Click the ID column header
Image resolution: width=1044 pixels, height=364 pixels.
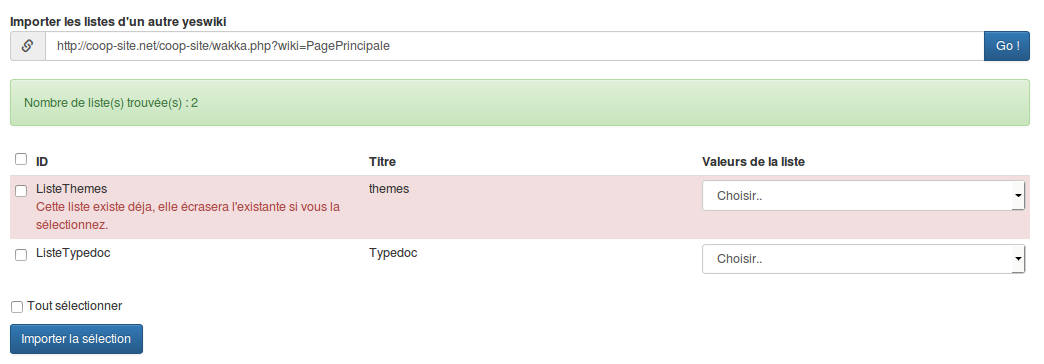42,162
